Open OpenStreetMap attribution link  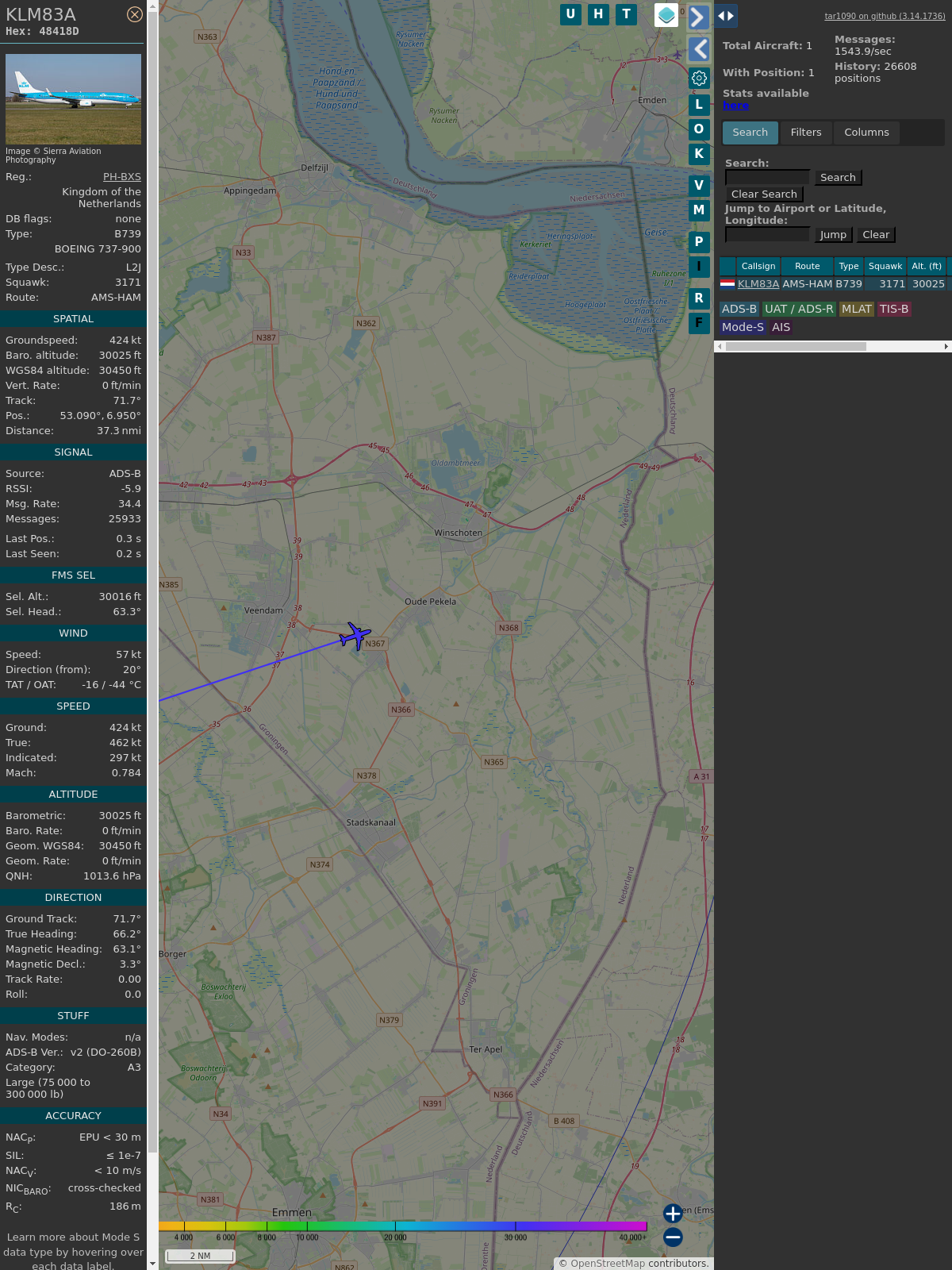click(x=608, y=1264)
